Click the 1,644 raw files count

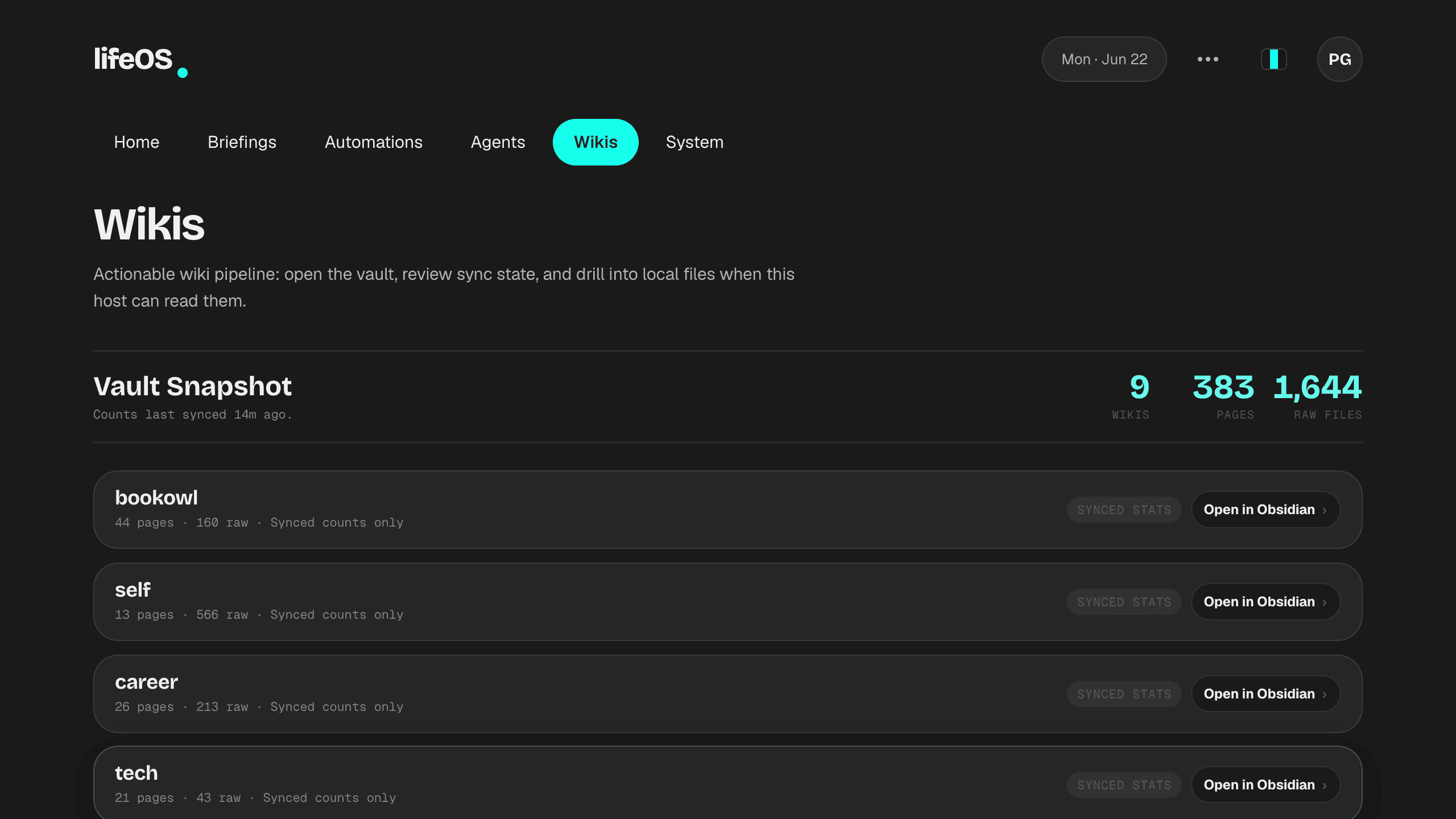click(1317, 387)
